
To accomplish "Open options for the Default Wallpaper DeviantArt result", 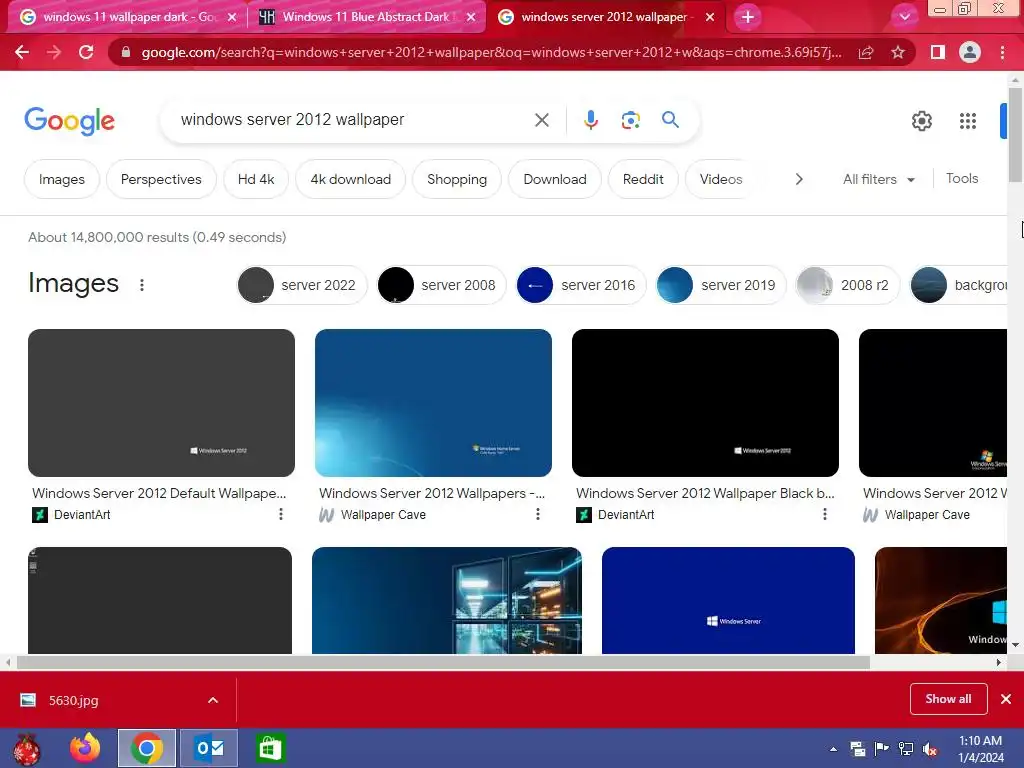I will 281,515.
